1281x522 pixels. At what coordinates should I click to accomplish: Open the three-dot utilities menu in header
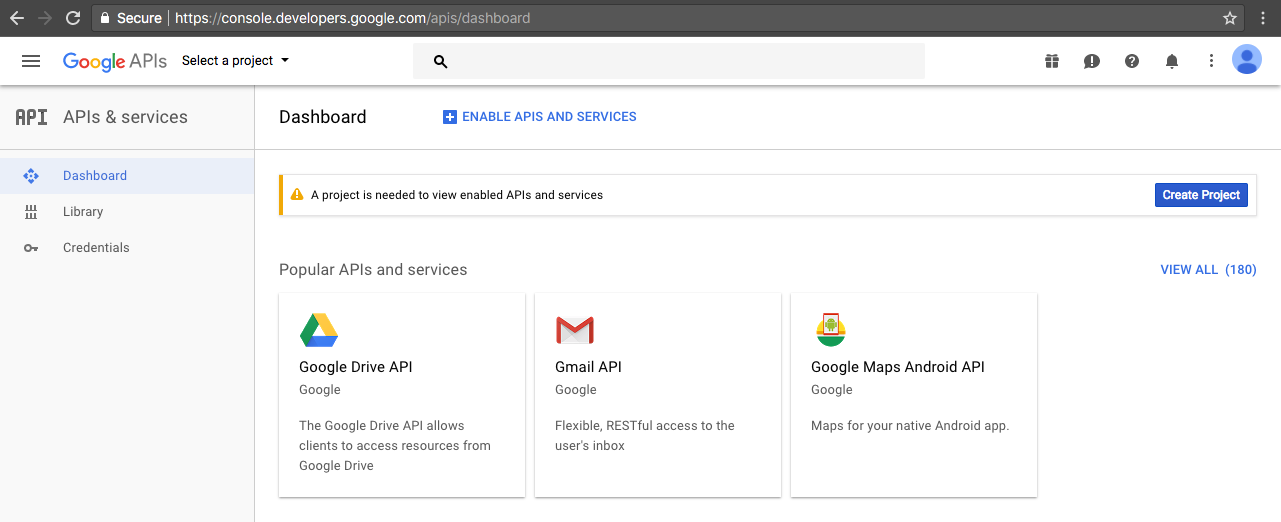1211,61
